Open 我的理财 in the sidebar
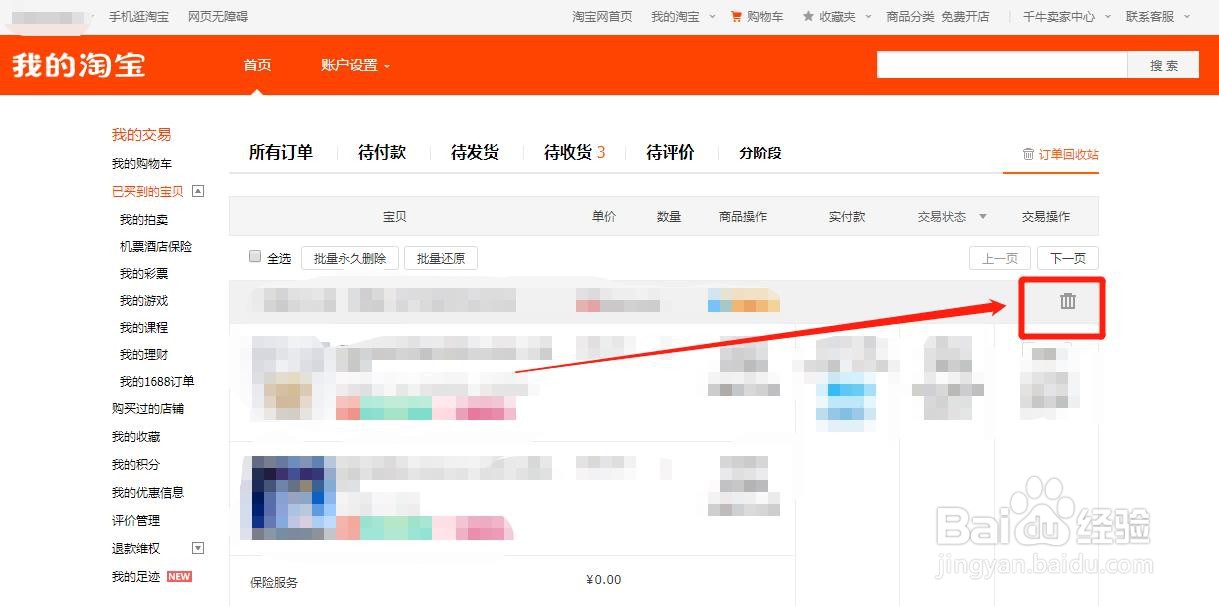Viewport: 1219px width, 606px height. (x=144, y=354)
